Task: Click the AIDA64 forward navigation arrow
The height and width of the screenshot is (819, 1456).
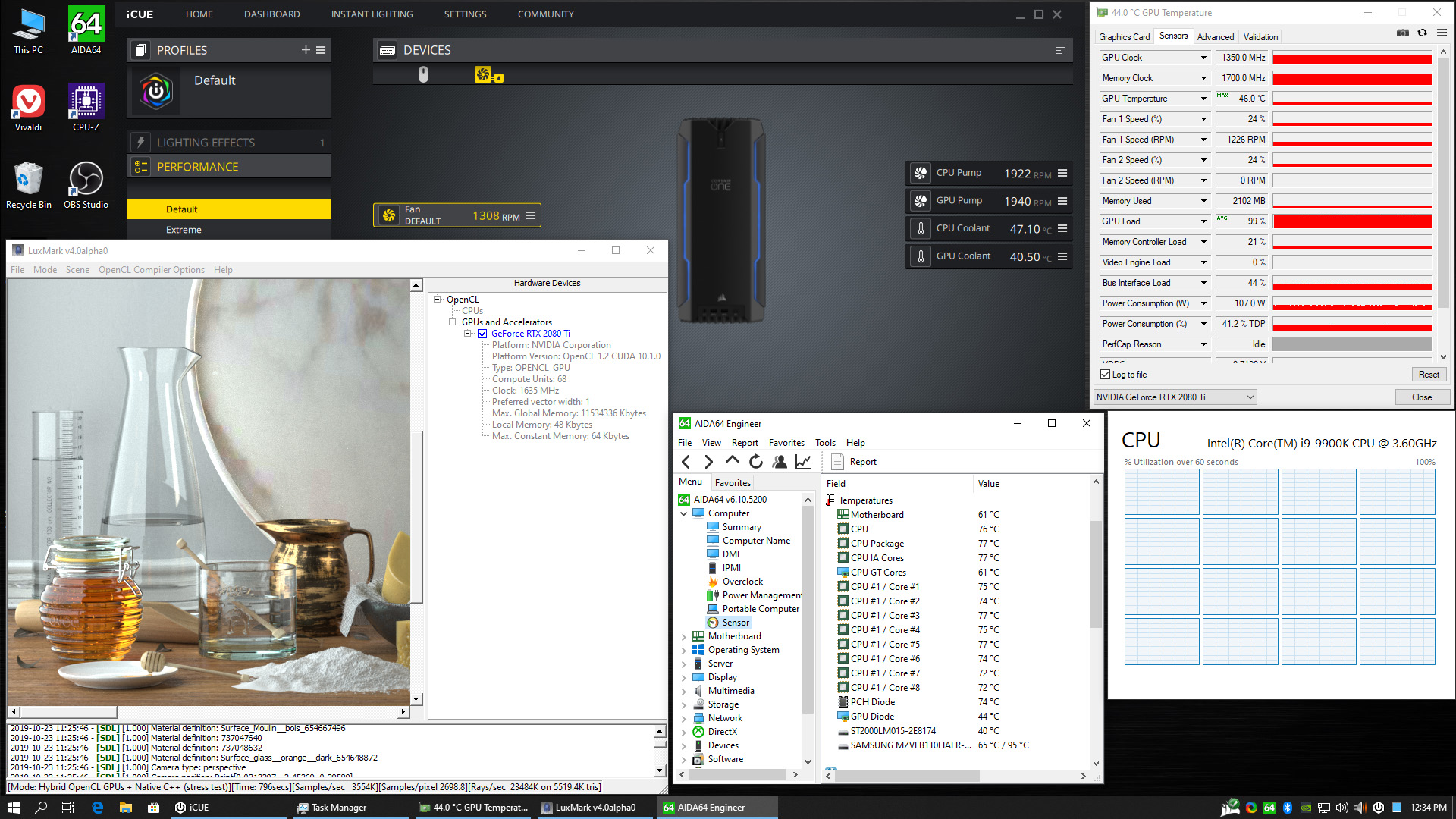Action: (x=708, y=461)
